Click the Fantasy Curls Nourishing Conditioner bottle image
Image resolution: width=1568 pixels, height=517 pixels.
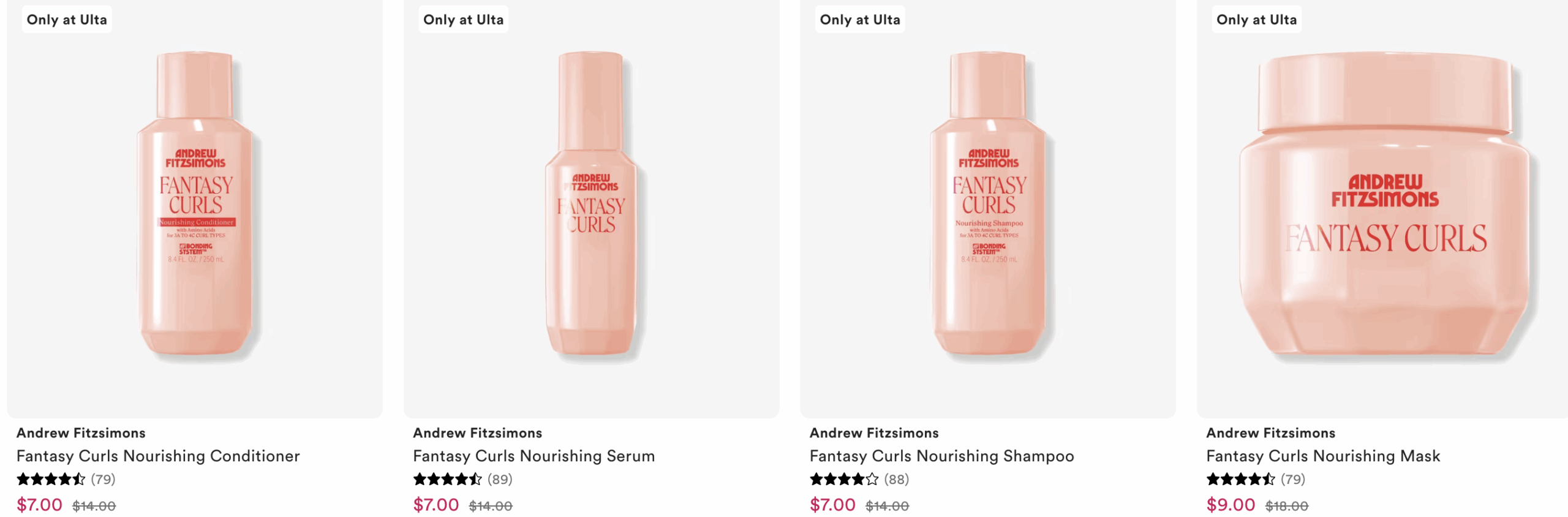(195, 205)
